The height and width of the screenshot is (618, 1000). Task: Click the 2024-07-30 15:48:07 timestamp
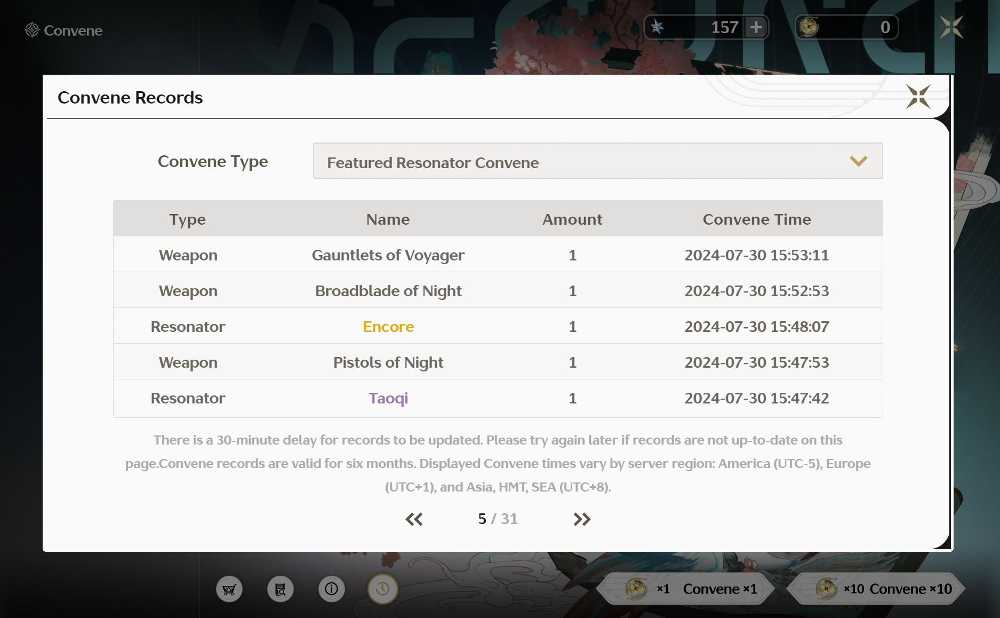pyautogui.click(x=757, y=327)
